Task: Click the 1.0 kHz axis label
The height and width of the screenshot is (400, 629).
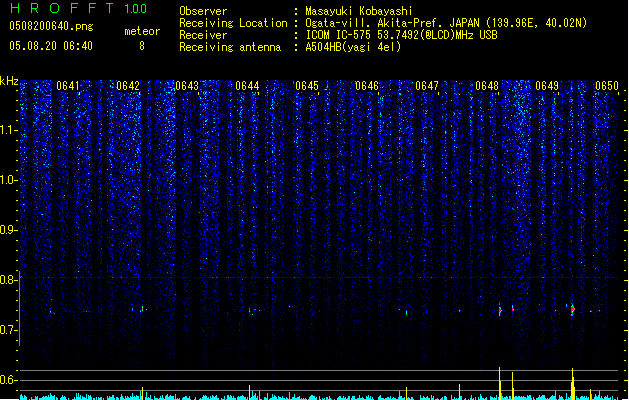Action: point(8,180)
